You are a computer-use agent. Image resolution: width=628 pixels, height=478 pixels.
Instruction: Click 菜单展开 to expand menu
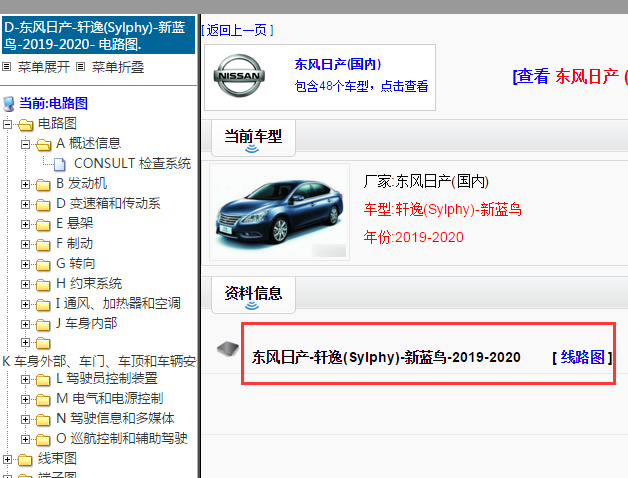point(44,67)
